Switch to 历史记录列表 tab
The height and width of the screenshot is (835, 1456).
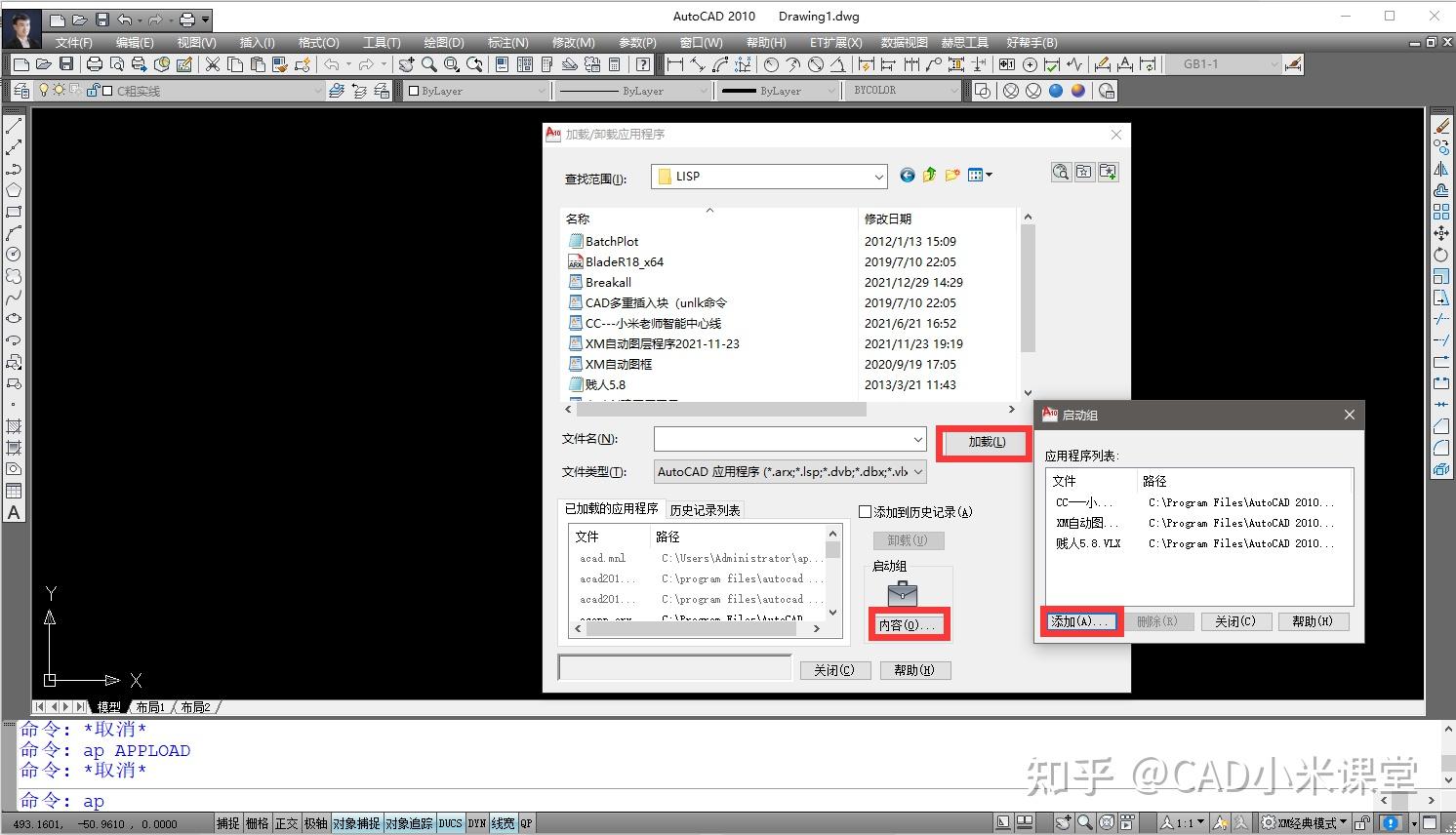pos(705,510)
